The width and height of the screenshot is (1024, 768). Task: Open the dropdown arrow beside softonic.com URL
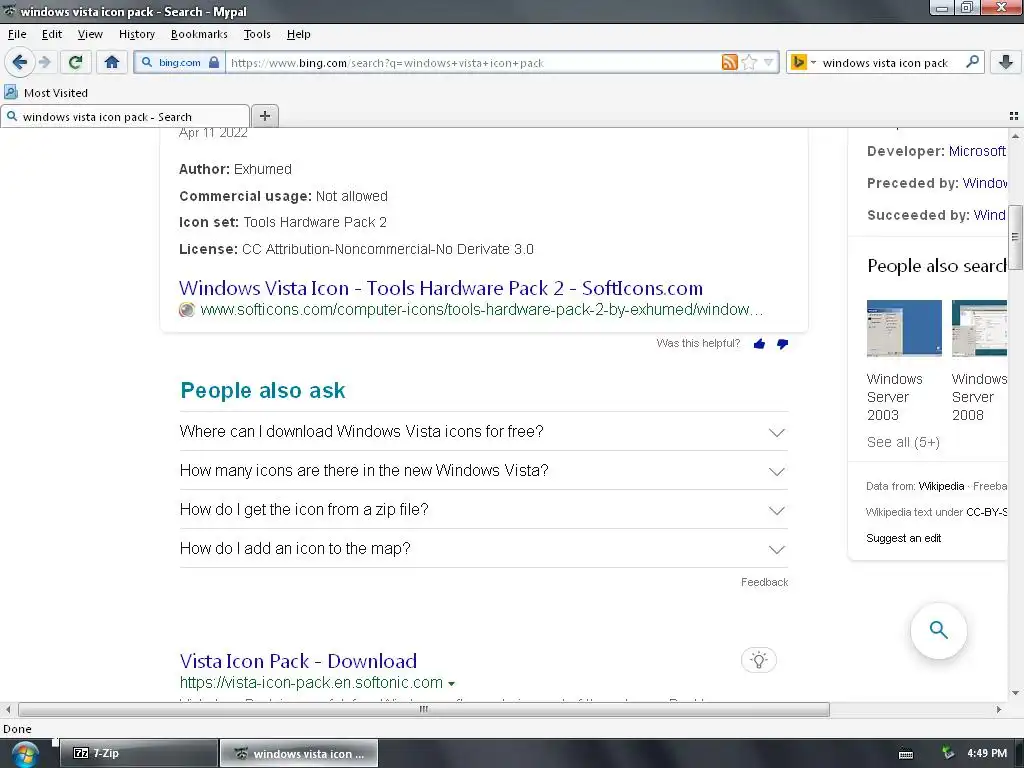451,684
